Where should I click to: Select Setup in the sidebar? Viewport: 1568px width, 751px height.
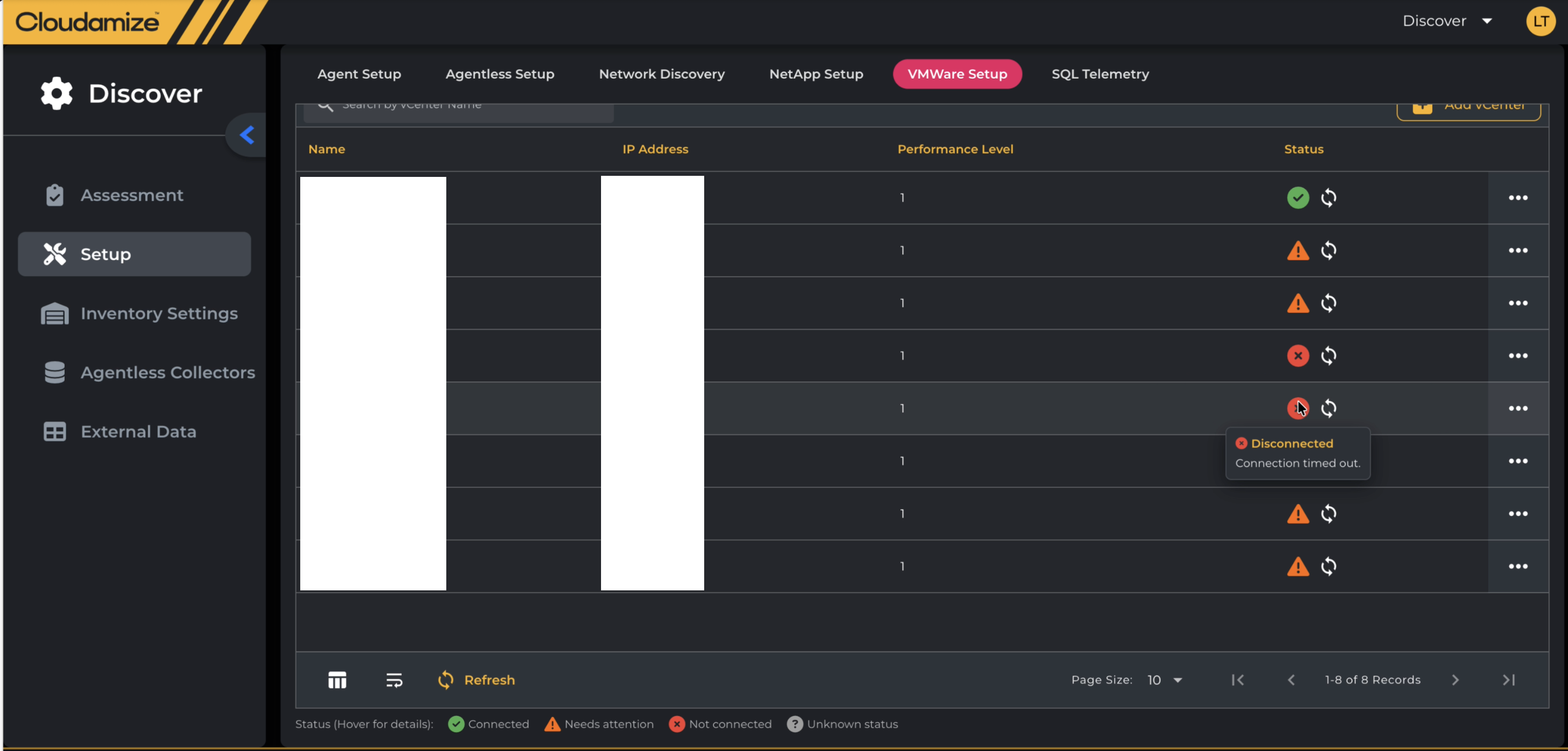pyautogui.click(x=134, y=254)
